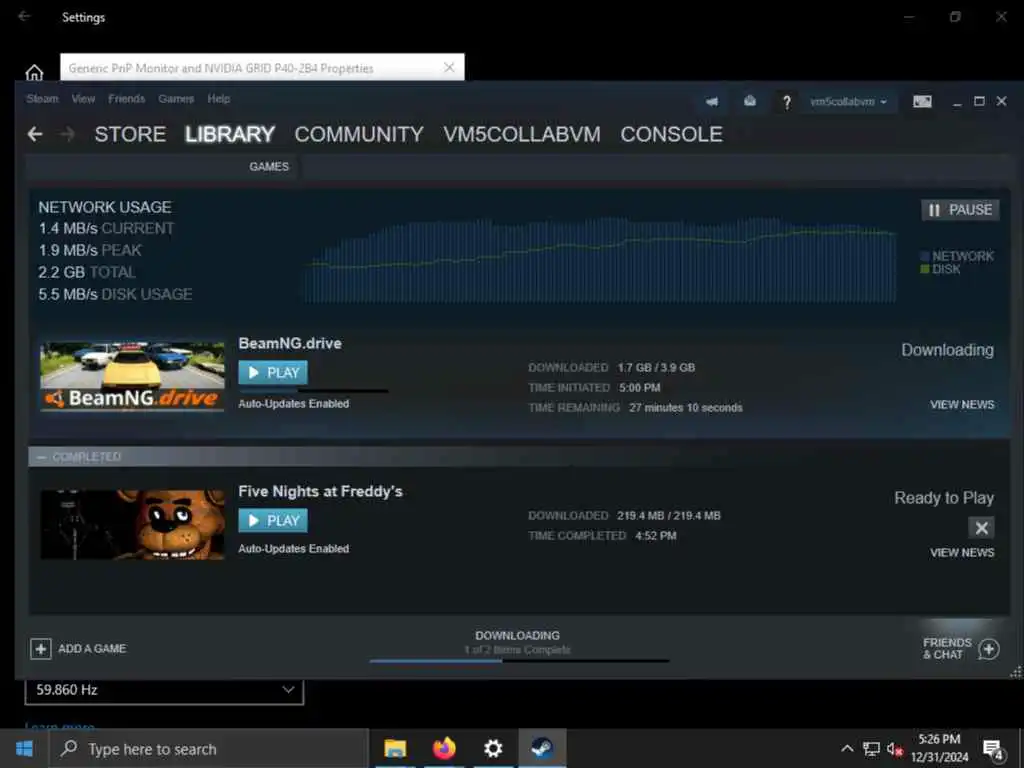
Task: Pause the current download
Action: (x=960, y=210)
